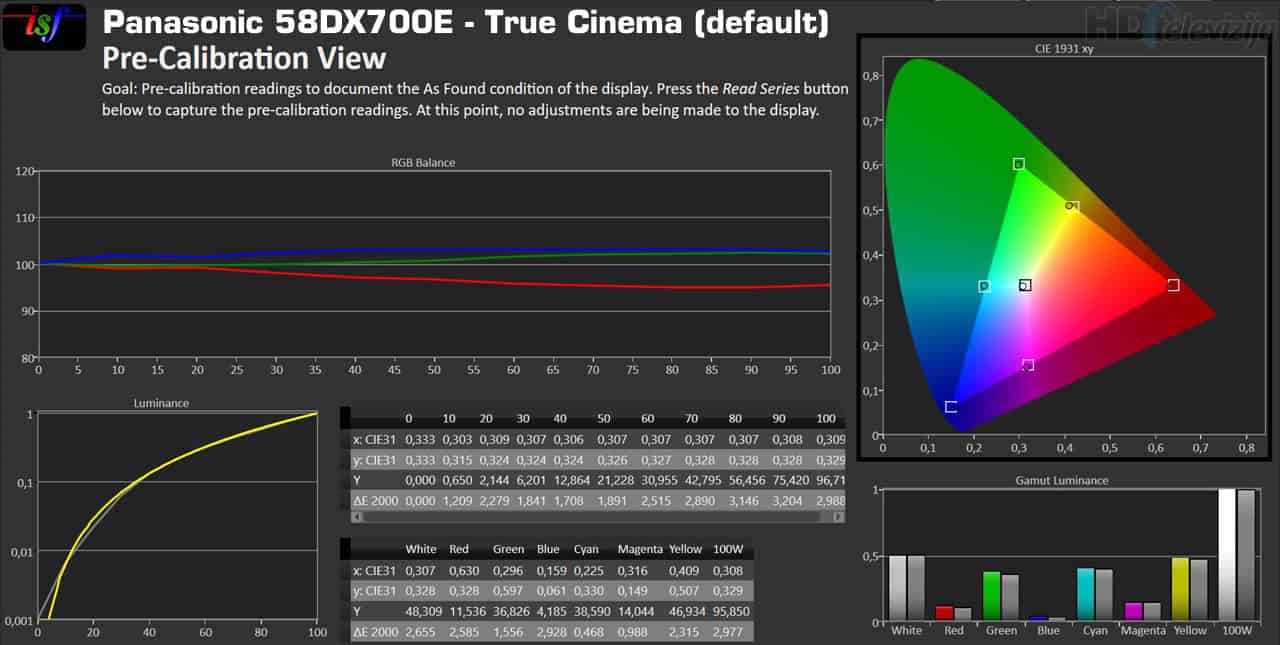Screen dimensions: 1280x645
Task: Click the left arrow of the table scrollbar
Action: pyautogui.click(x=356, y=517)
